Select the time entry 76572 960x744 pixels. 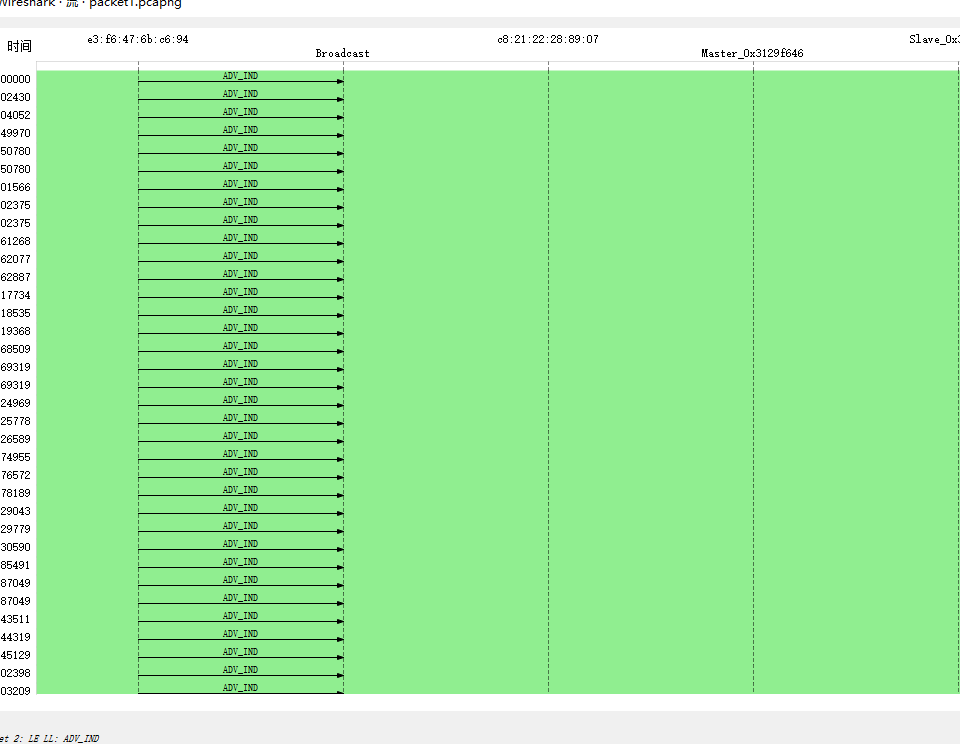click(15, 475)
